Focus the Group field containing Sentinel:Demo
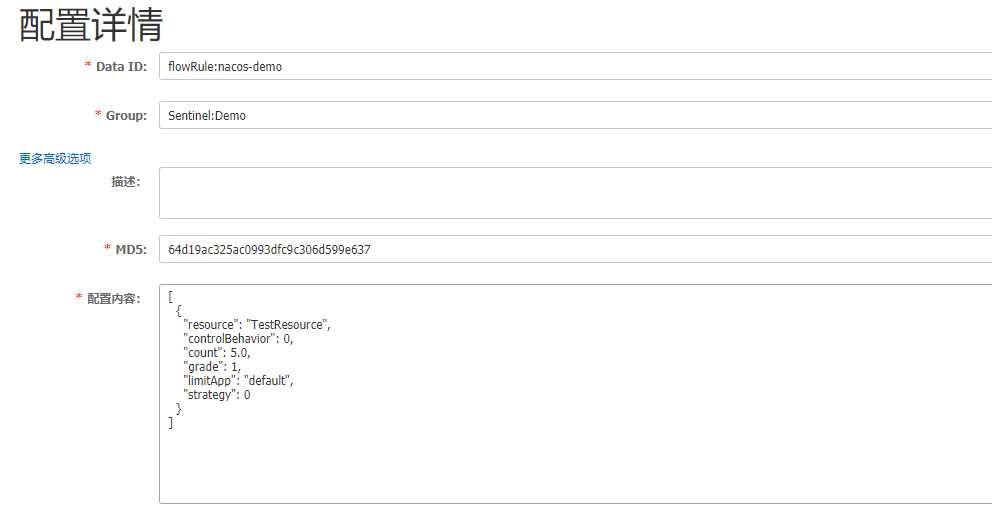The width and height of the screenshot is (992, 506). (575, 115)
